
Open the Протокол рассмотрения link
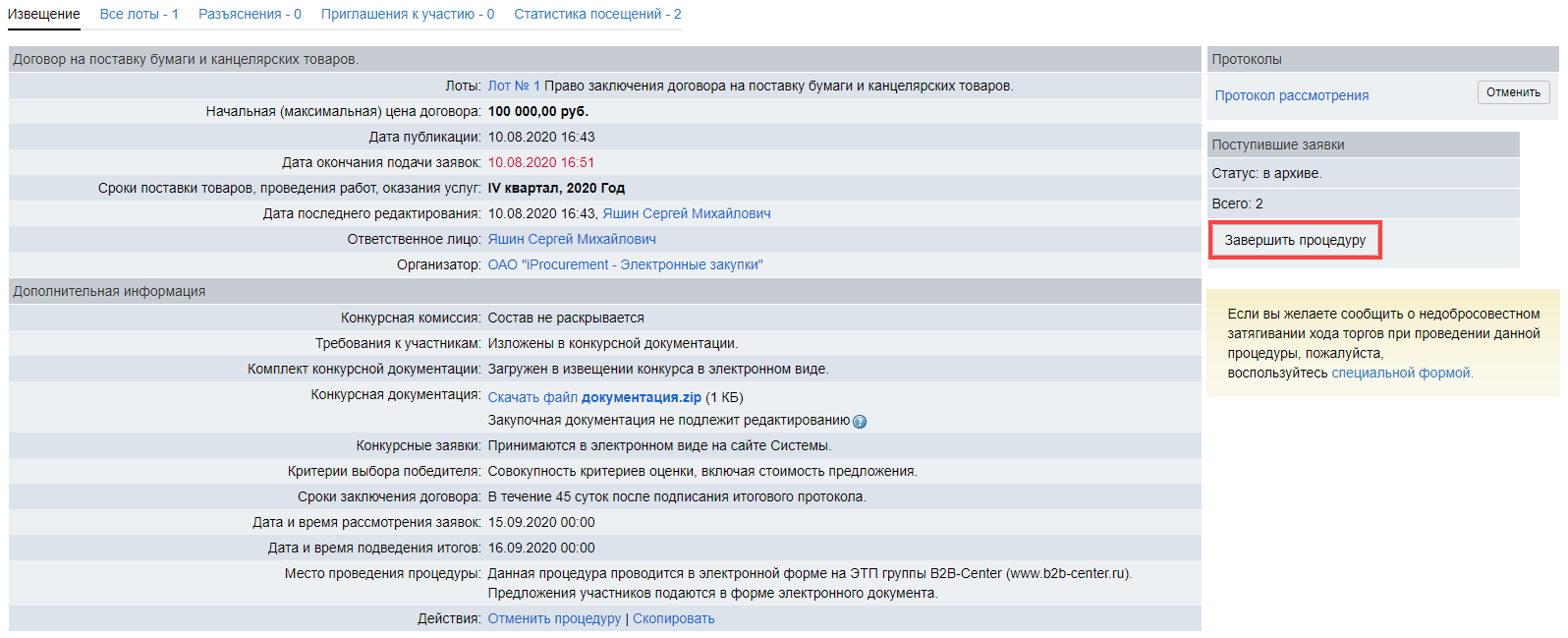(1291, 95)
